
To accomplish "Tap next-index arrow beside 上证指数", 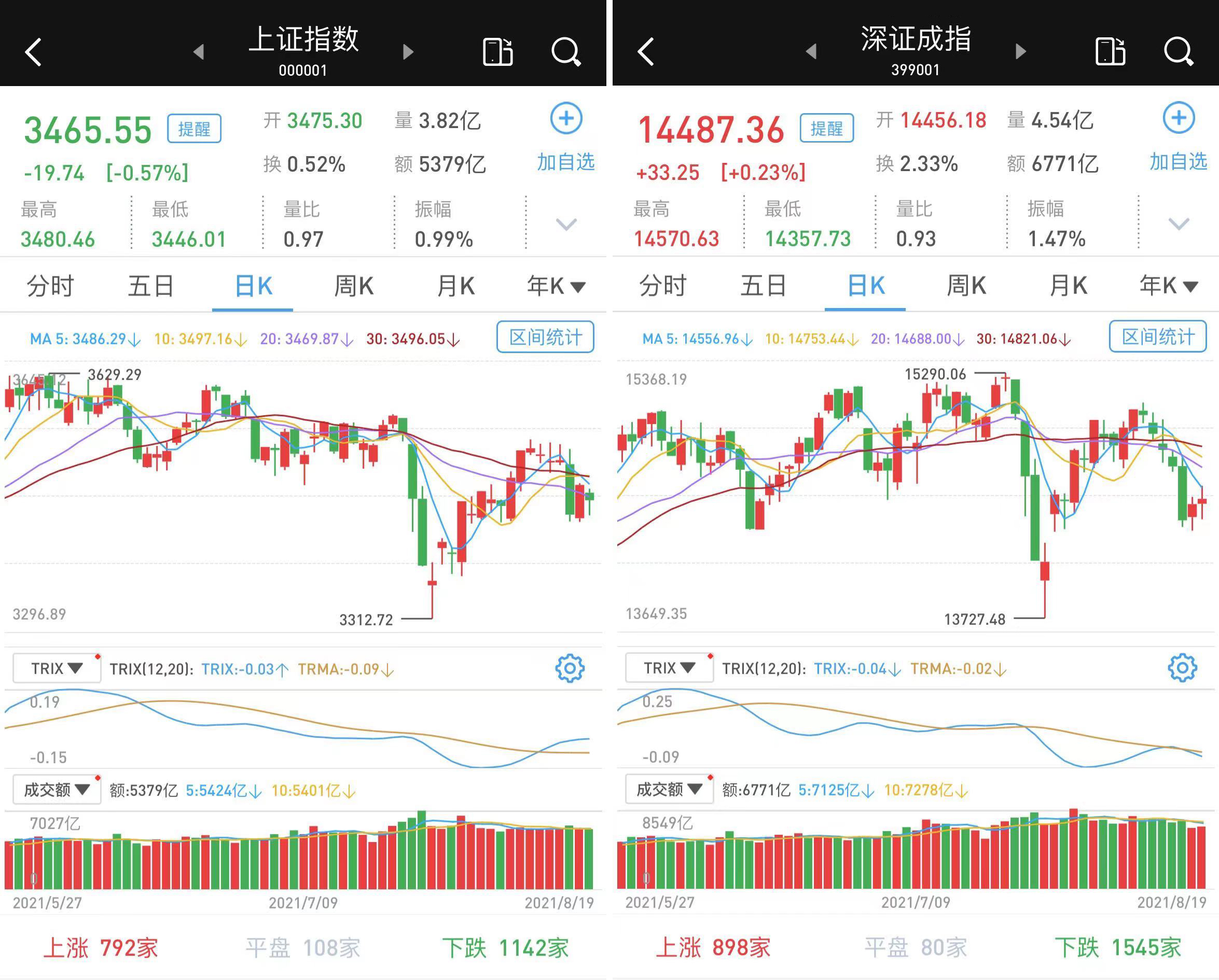I will pyautogui.click(x=408, y=52).
